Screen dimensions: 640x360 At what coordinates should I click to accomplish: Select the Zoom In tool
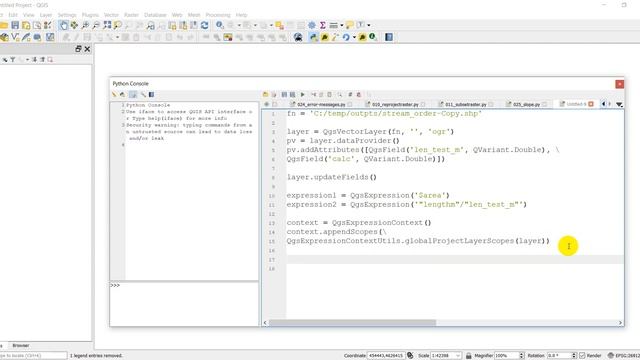pos(85,25)
